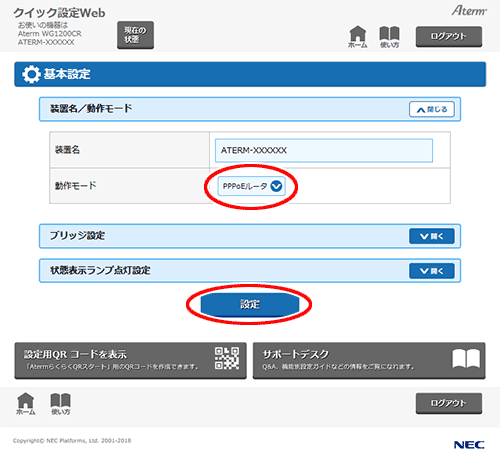
Task: Open the サポートデスク banner
Action: point(369,361)
